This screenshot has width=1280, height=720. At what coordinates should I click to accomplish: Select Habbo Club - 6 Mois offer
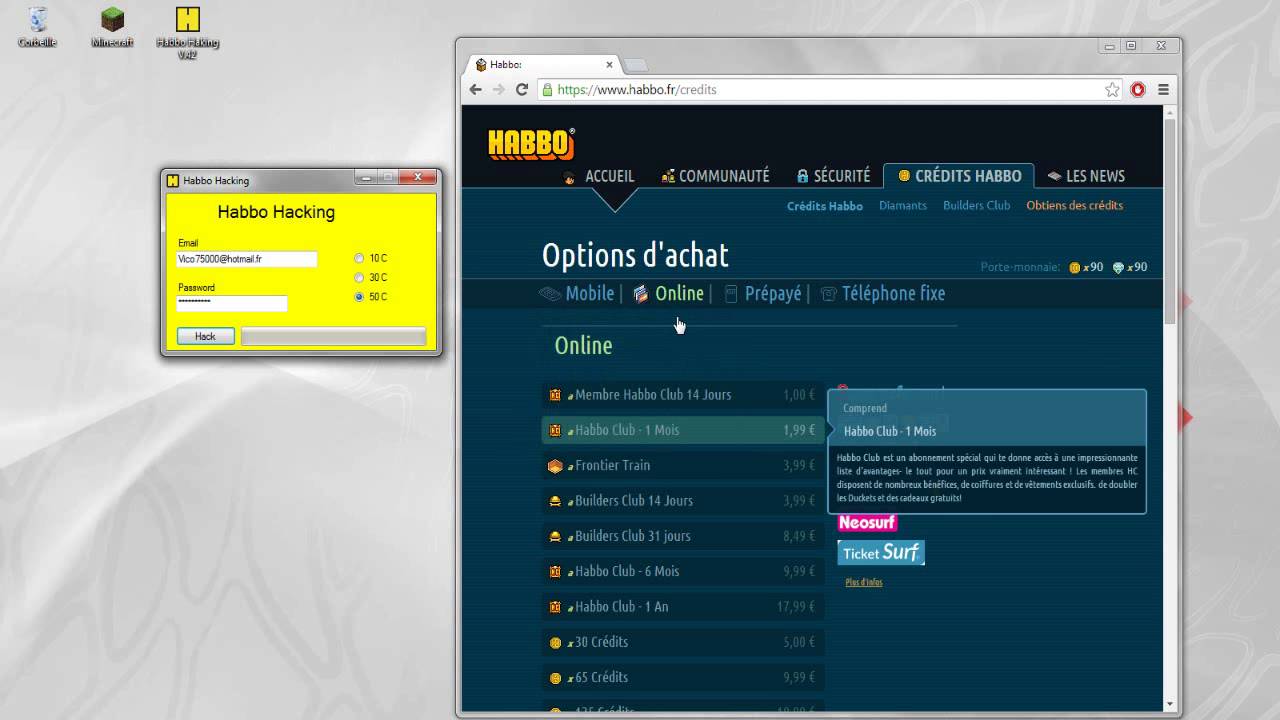click(683, 571)
